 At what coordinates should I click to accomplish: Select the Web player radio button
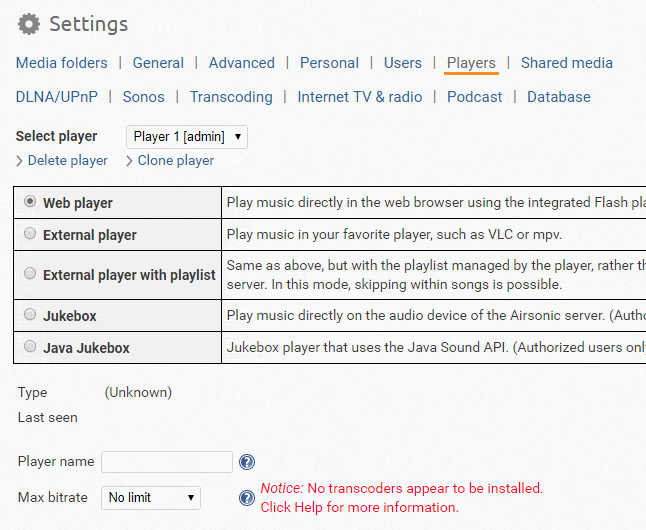(x=31, y=202)
